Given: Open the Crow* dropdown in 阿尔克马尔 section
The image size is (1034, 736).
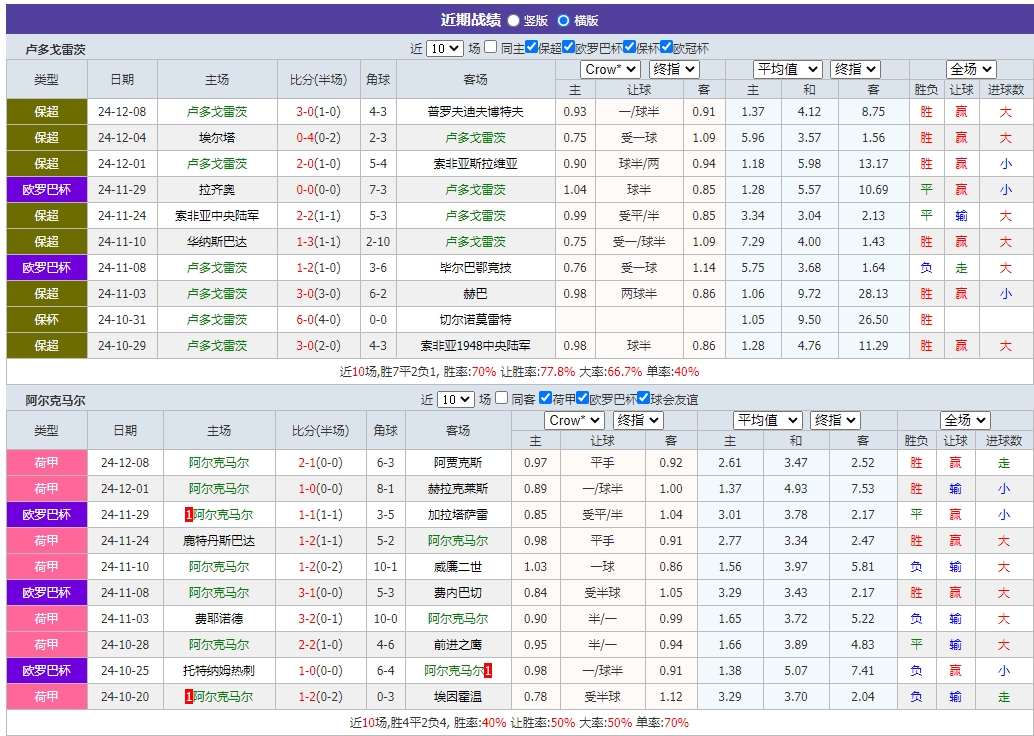Looking at the screenshot, I should (576, 419).
